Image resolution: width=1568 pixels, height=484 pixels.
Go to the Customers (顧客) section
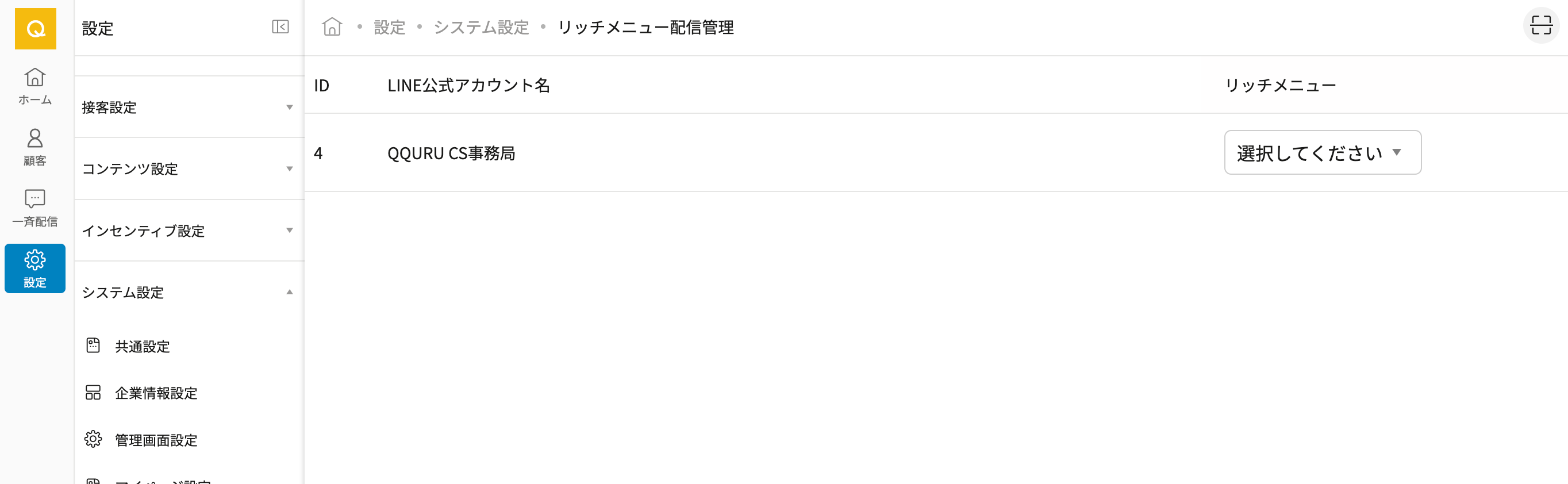[34, 147]
